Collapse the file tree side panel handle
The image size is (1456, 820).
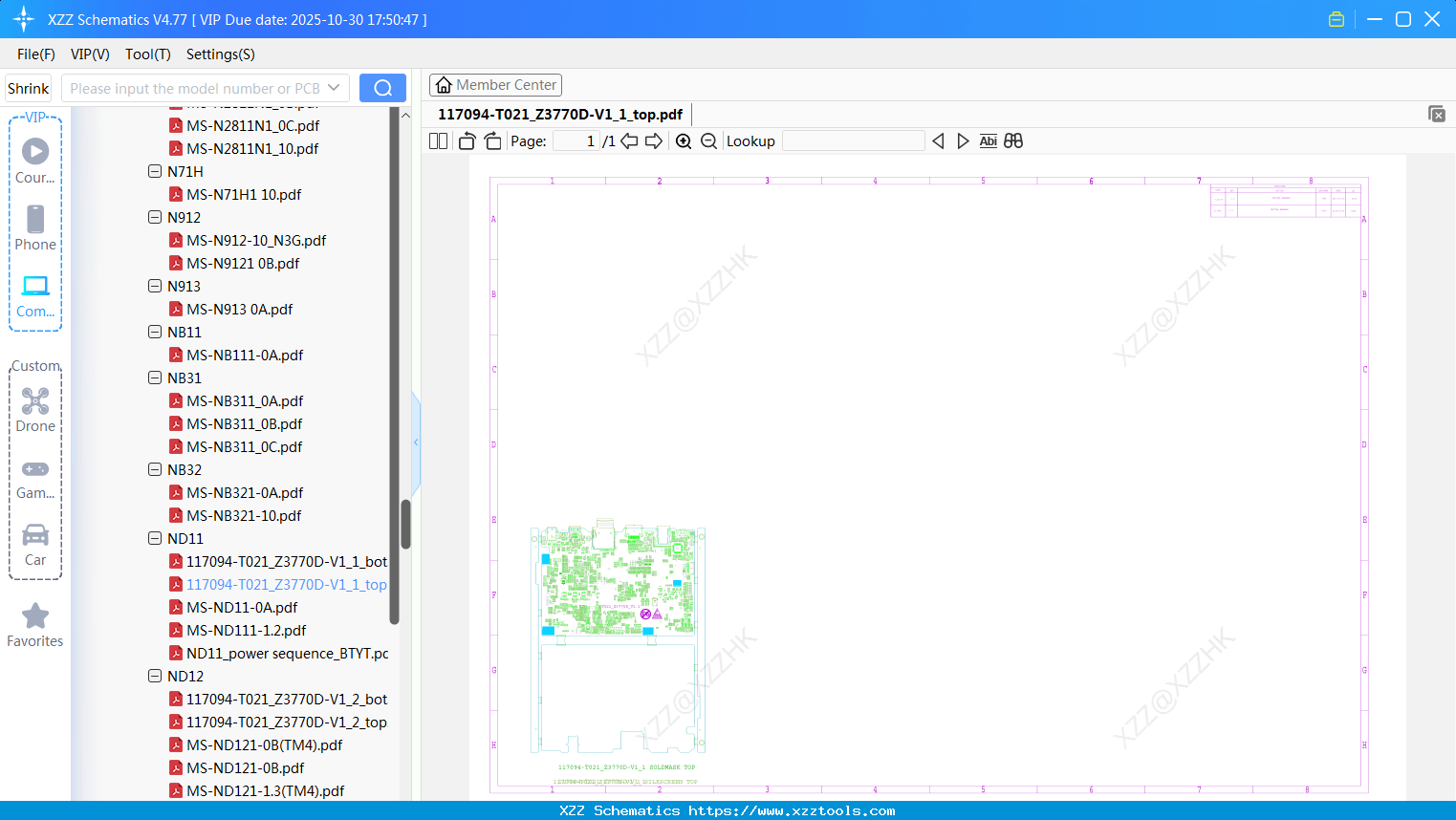[416, 442]
